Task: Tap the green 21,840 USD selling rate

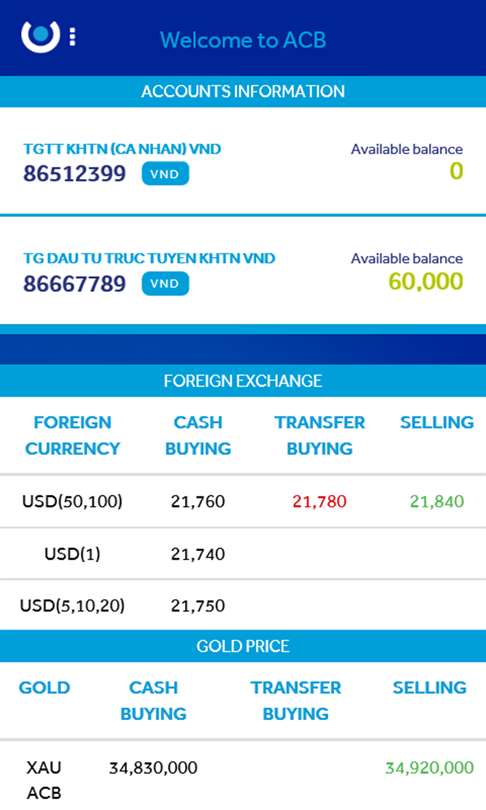Action: (x=437, y=501)
